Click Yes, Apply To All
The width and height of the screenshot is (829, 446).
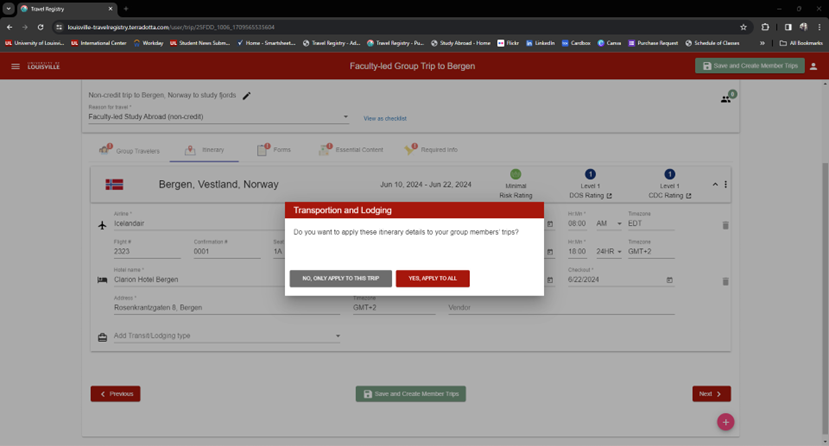(x=432, y=278)
